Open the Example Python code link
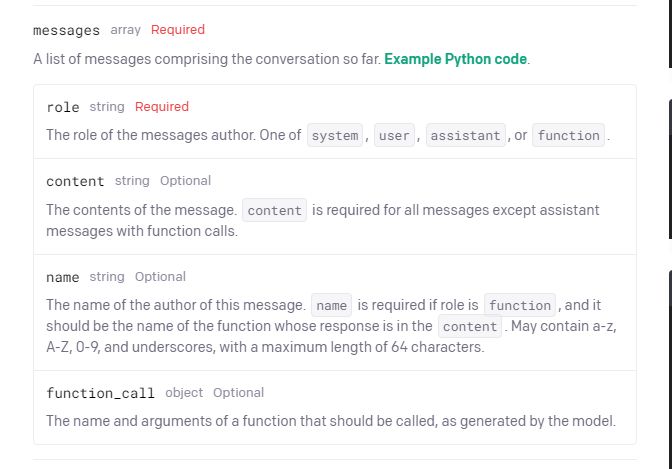672x469 pixels. [455, 59]
